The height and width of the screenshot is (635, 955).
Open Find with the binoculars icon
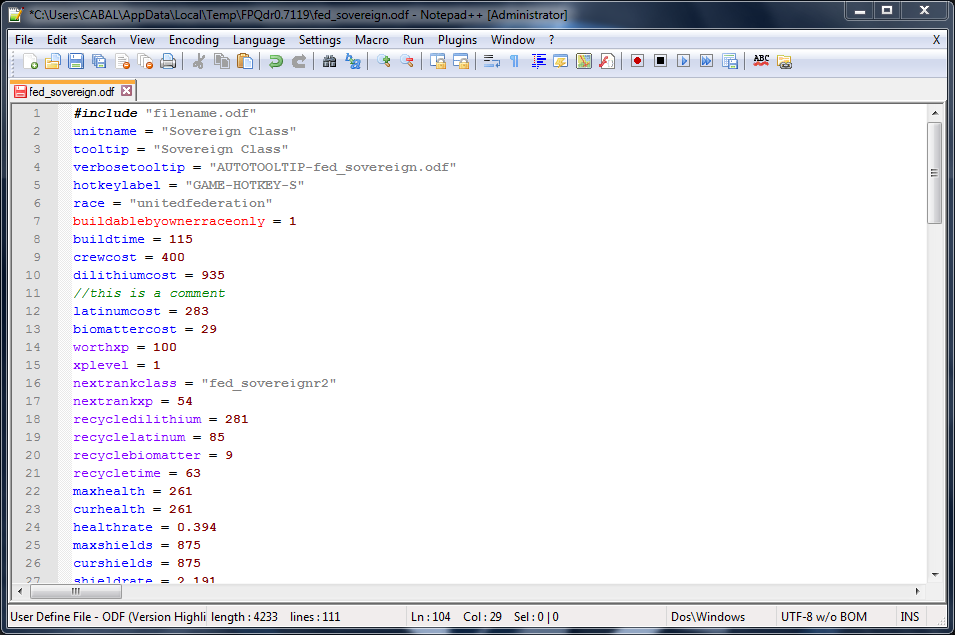[329, 61]
